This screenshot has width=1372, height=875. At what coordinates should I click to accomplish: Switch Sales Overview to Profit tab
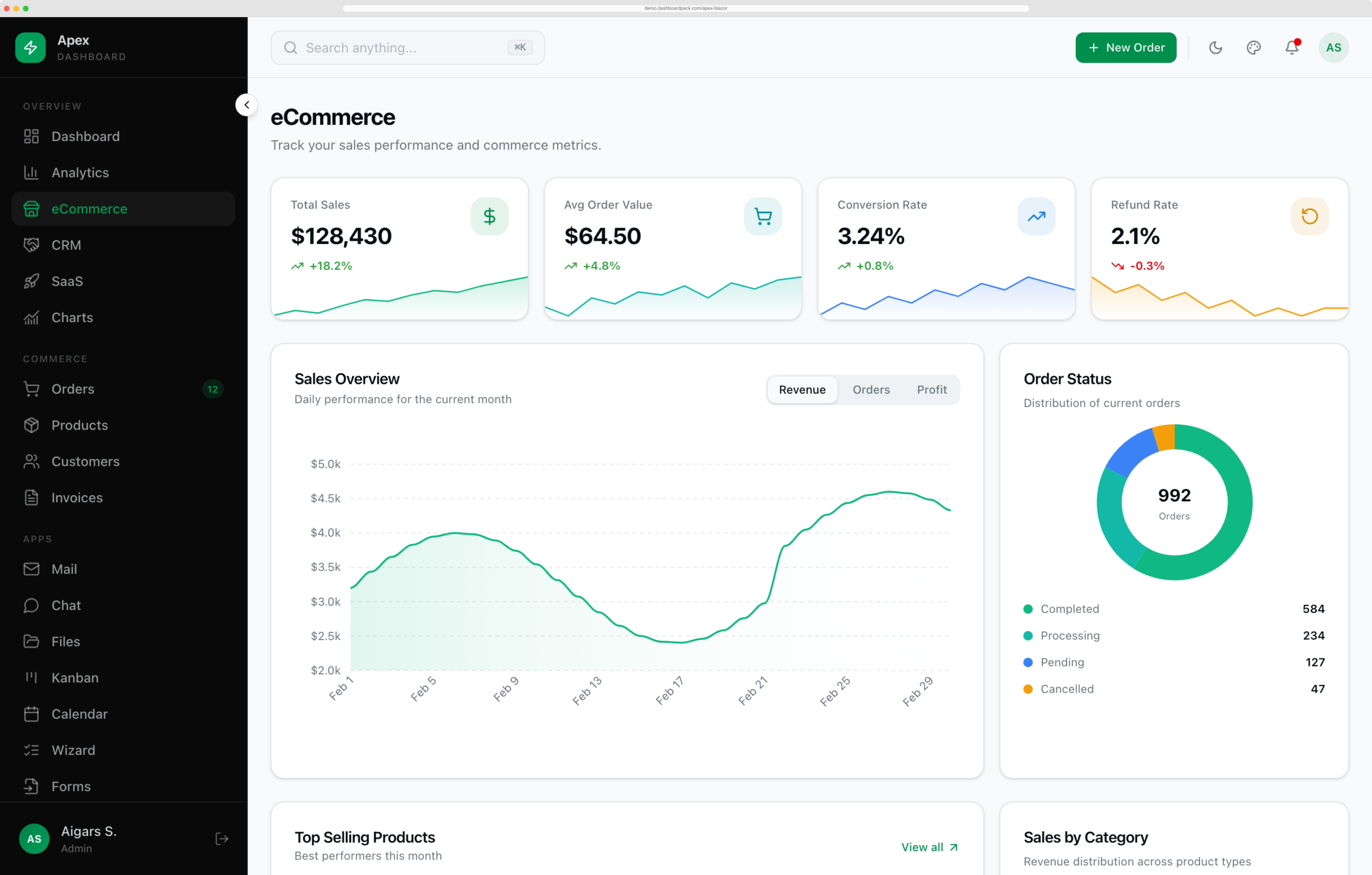click(x=931, y=390)
